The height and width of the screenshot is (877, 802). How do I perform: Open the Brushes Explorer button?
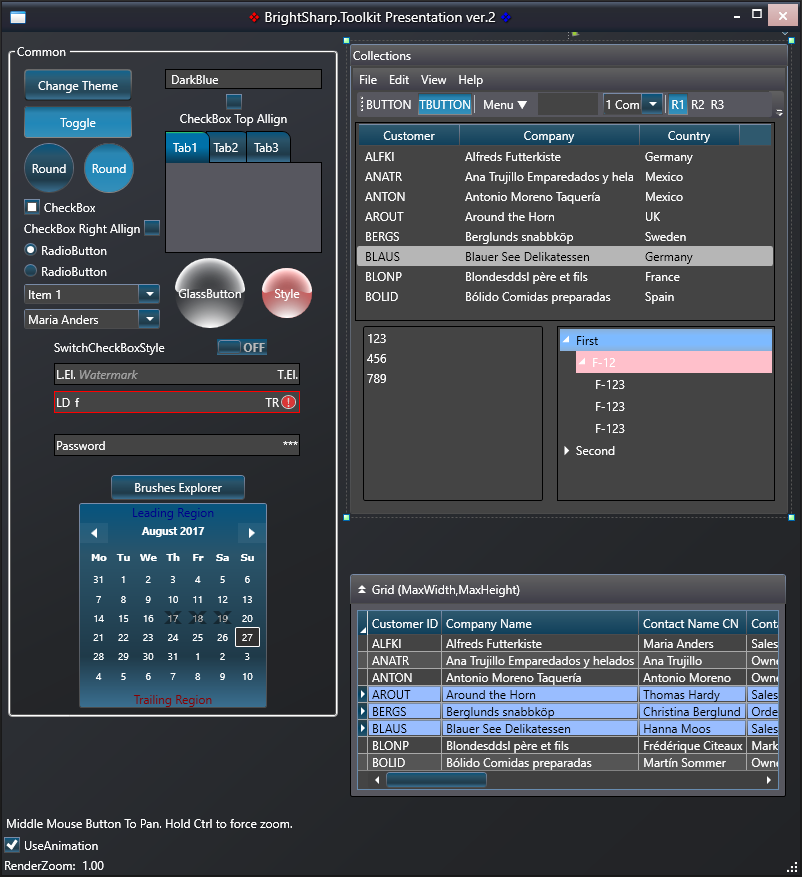tap(177, 488)
